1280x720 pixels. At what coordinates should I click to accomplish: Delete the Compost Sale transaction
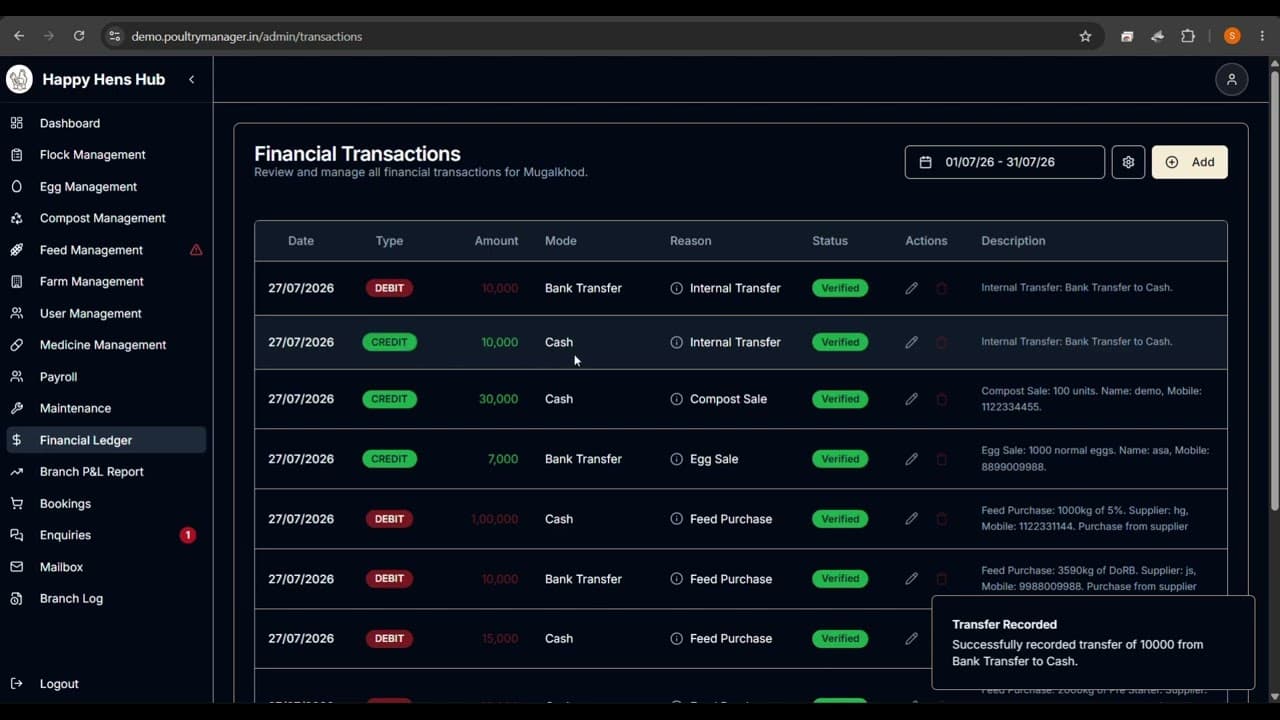pyautogui.click(x=941, y=399)
